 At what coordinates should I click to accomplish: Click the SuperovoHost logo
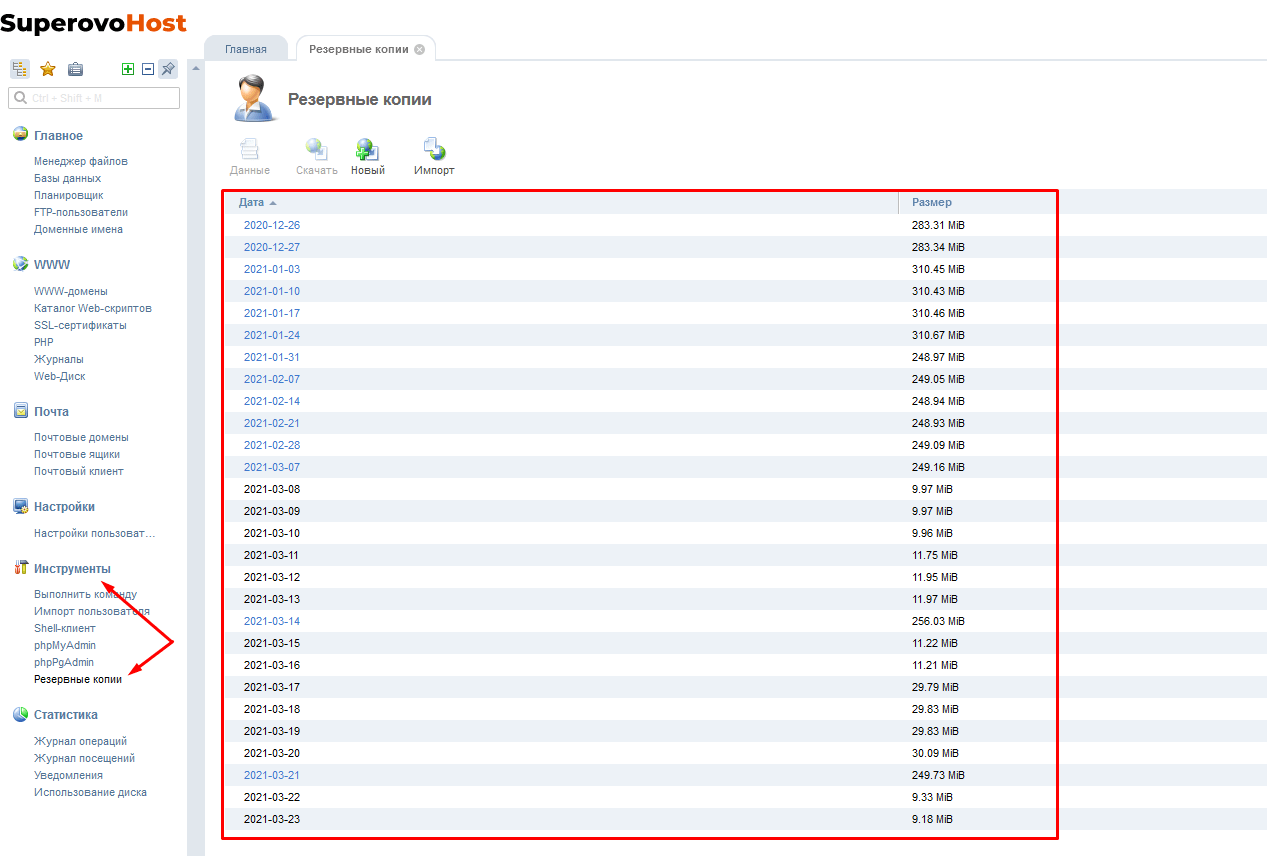[93, 22]
